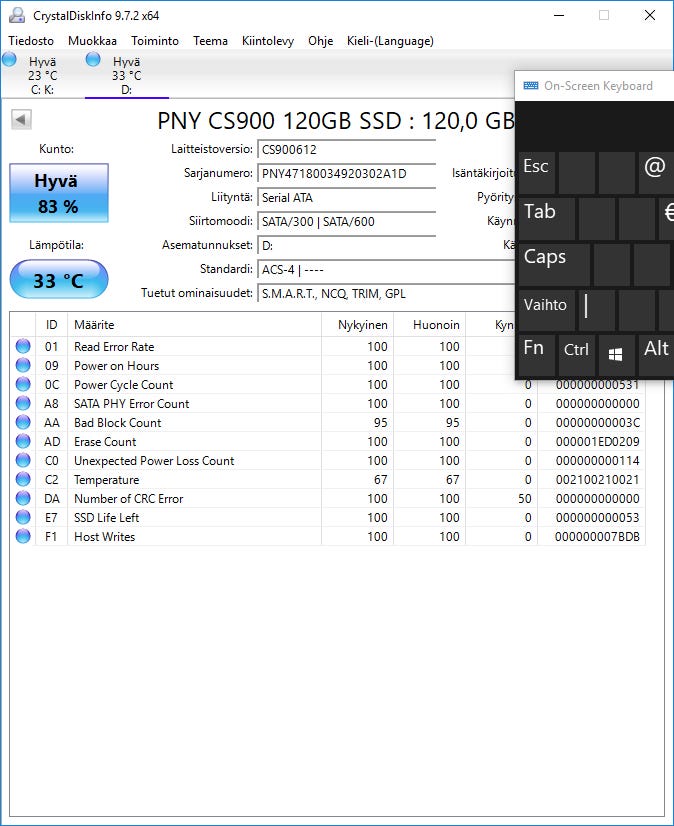Click status orb of Host Writes row
The height and width of the screenshot is (826, 674).
[x=23, y=536]
